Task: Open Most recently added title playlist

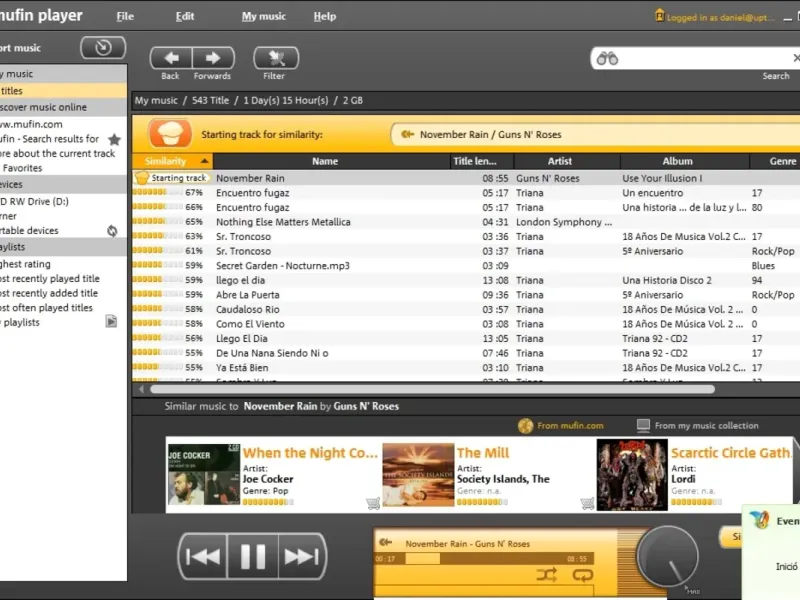Action: (x=48, y=293)
